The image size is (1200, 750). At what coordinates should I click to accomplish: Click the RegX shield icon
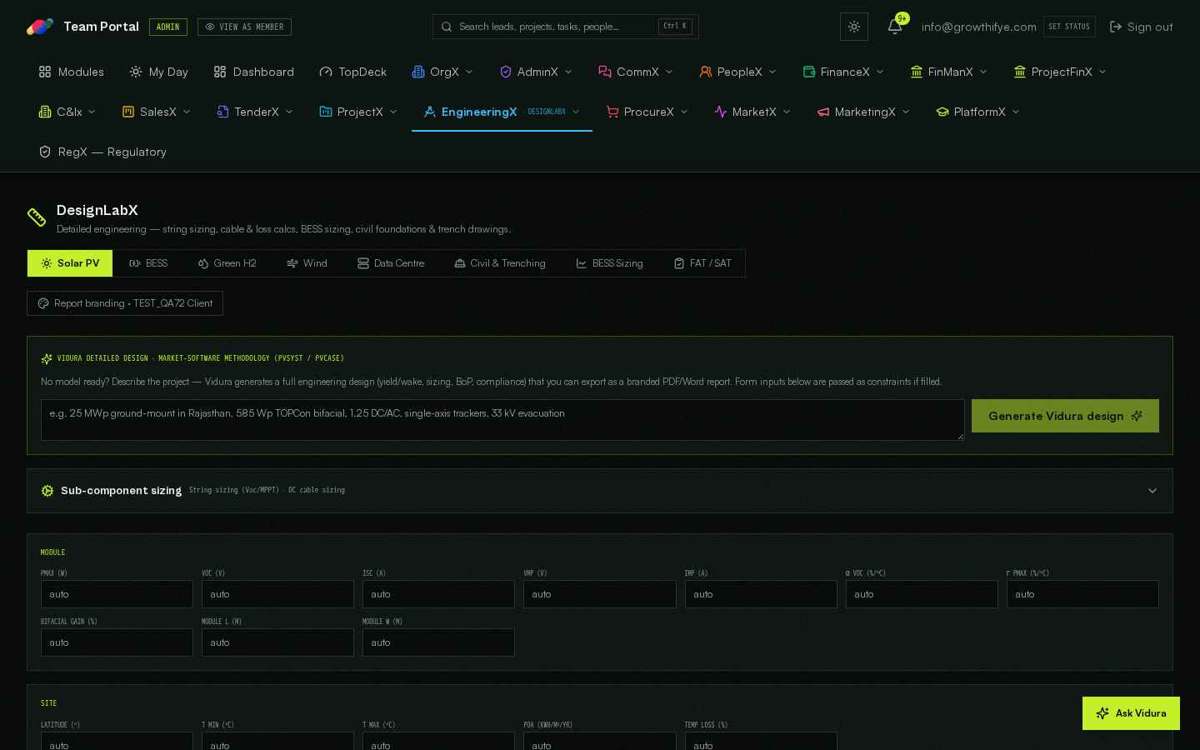coord(45,152)
